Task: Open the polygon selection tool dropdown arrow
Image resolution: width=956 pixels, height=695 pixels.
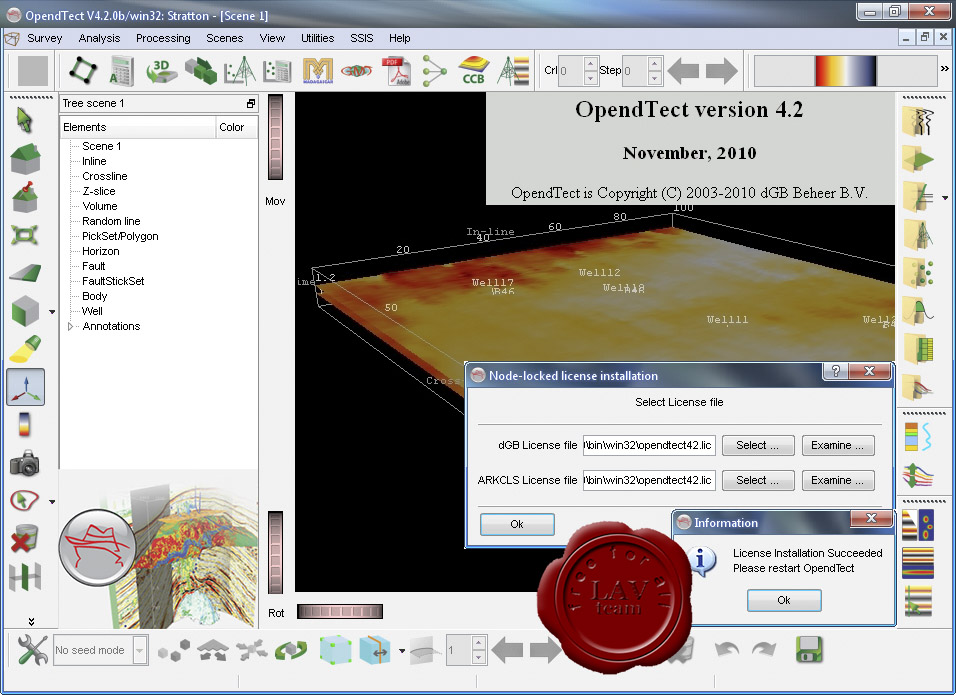Action: (x=52, y=502)
